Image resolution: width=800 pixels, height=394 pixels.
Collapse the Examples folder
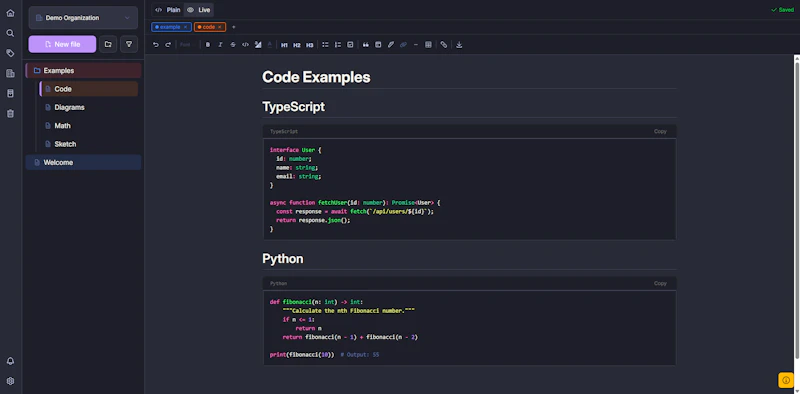(84, 70)
